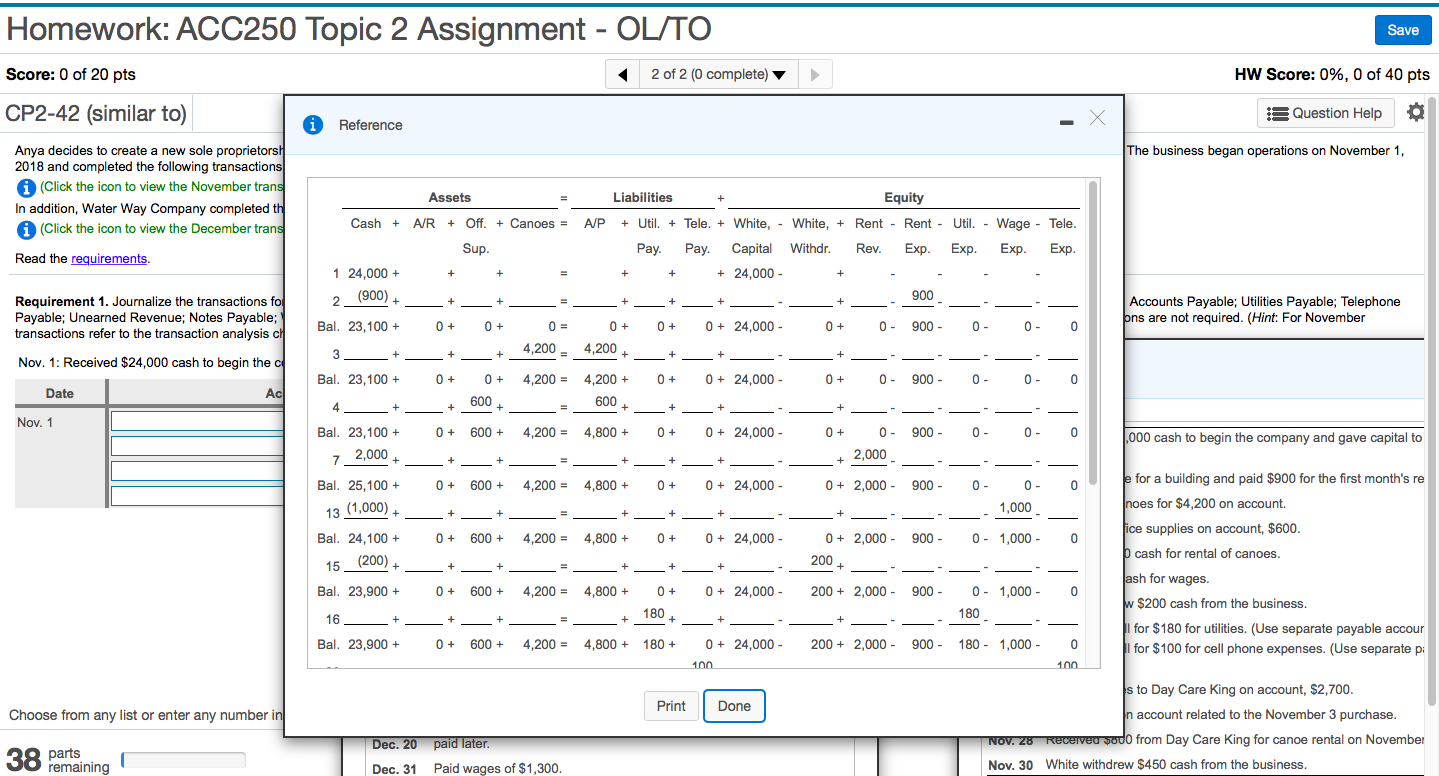The width and height of the screenshot is (1439, 776).
Task: Click Print in the Reference dialog
Action: [671, 706]
